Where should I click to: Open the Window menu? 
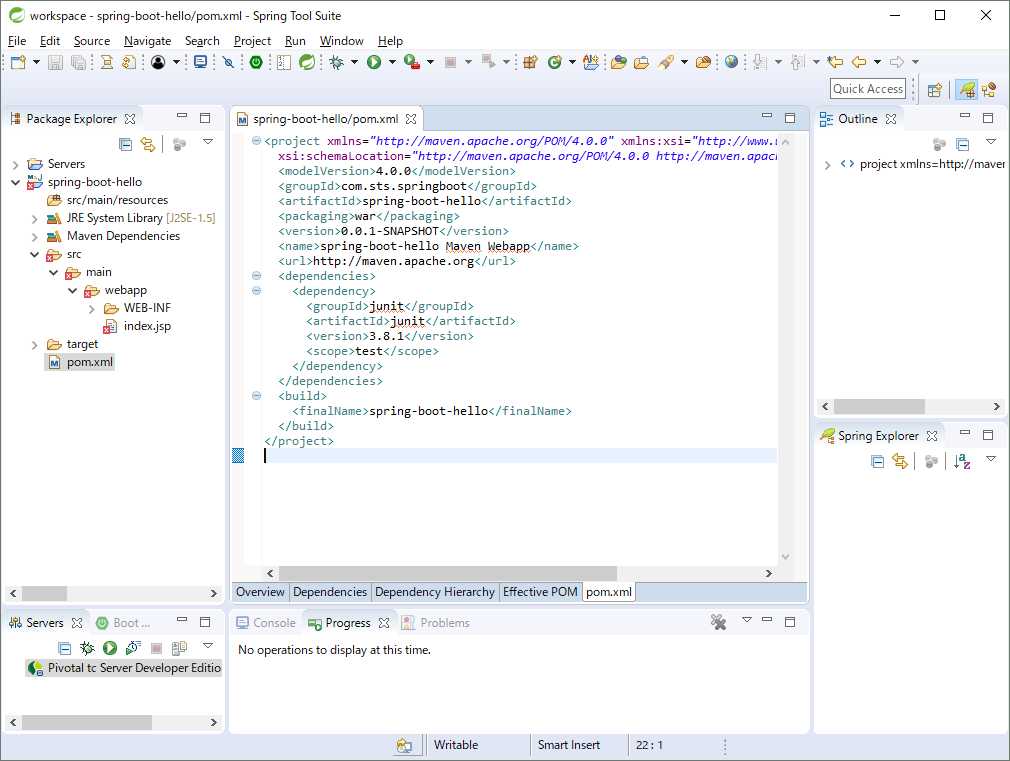click(341, 41)
